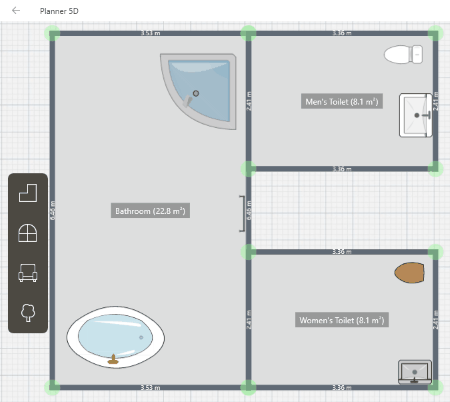Click Women's Toilet right wall 2.41 m label
The image size is (450, 402).
(435, 320)
